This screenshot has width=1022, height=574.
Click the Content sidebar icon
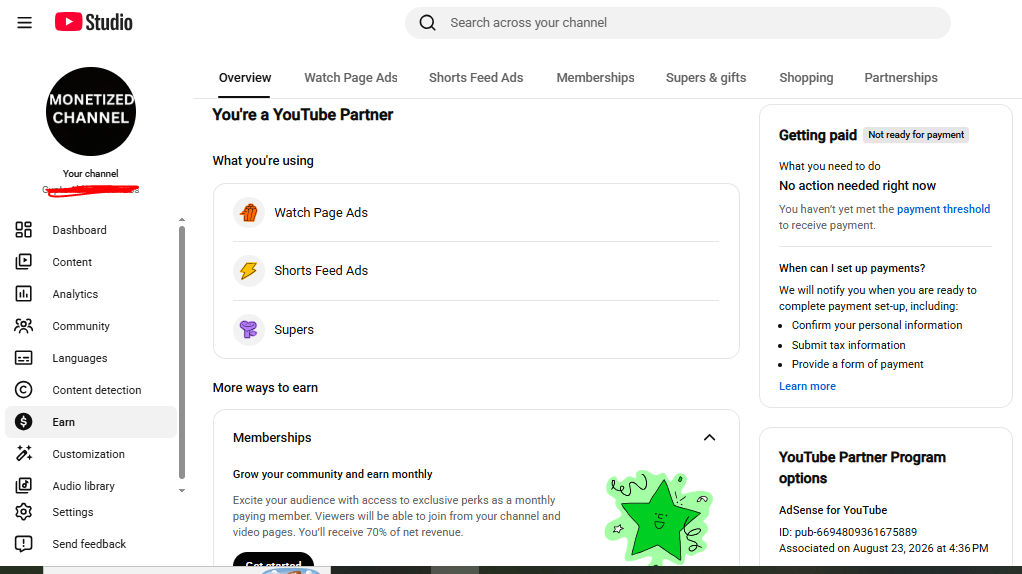(23, 262)
